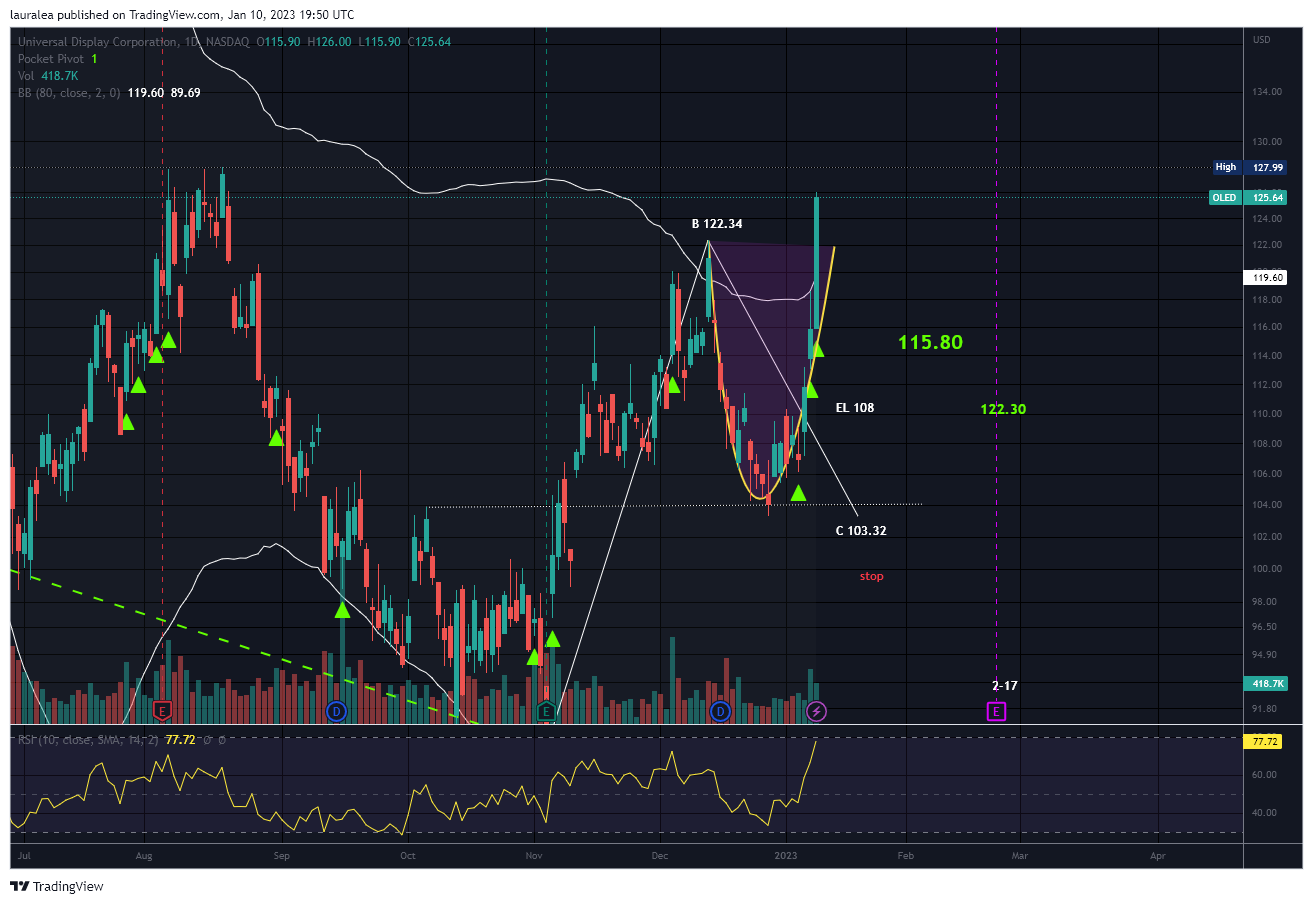Click the 2023 time axis label
1313x904 pixels.
pyautogui.click(x=787, y=856)
